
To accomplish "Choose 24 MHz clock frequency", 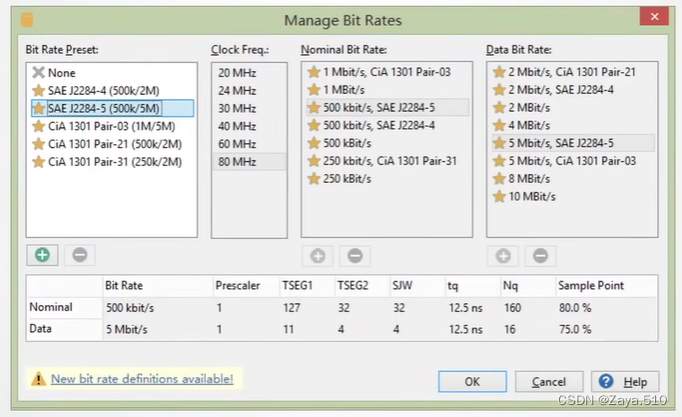I will pos(249,90).
